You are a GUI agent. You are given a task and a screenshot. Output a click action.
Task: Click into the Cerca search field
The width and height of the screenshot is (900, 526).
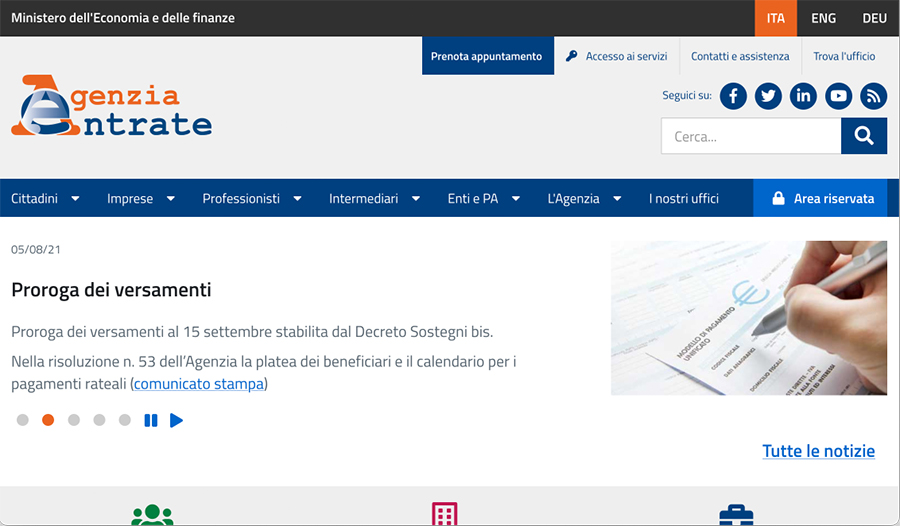(750, 137)
